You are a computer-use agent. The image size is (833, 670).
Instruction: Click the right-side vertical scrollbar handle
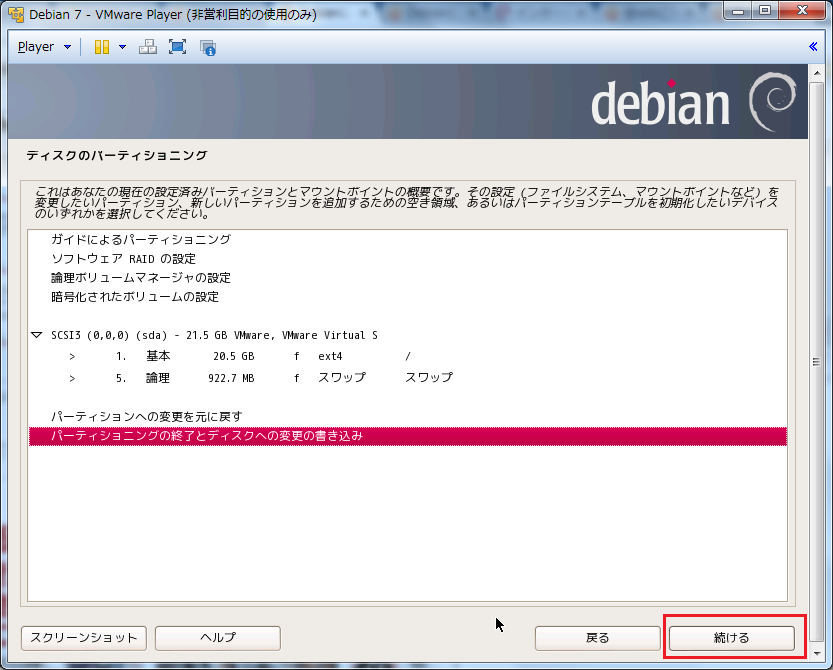[816, 362]
